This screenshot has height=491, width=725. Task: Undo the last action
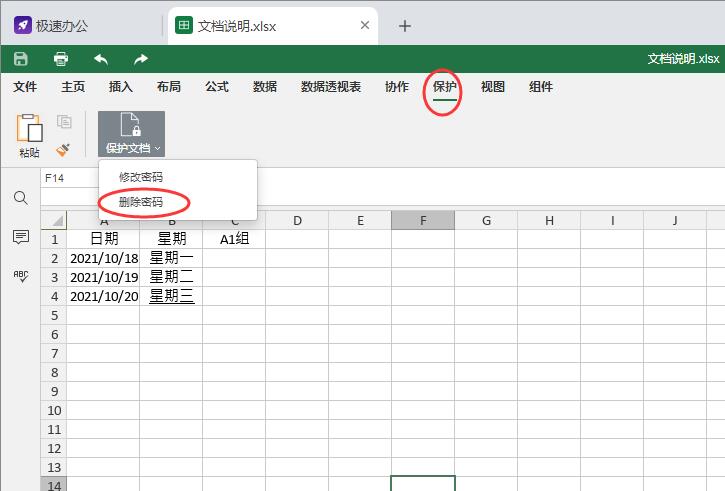tap(101, 59)
